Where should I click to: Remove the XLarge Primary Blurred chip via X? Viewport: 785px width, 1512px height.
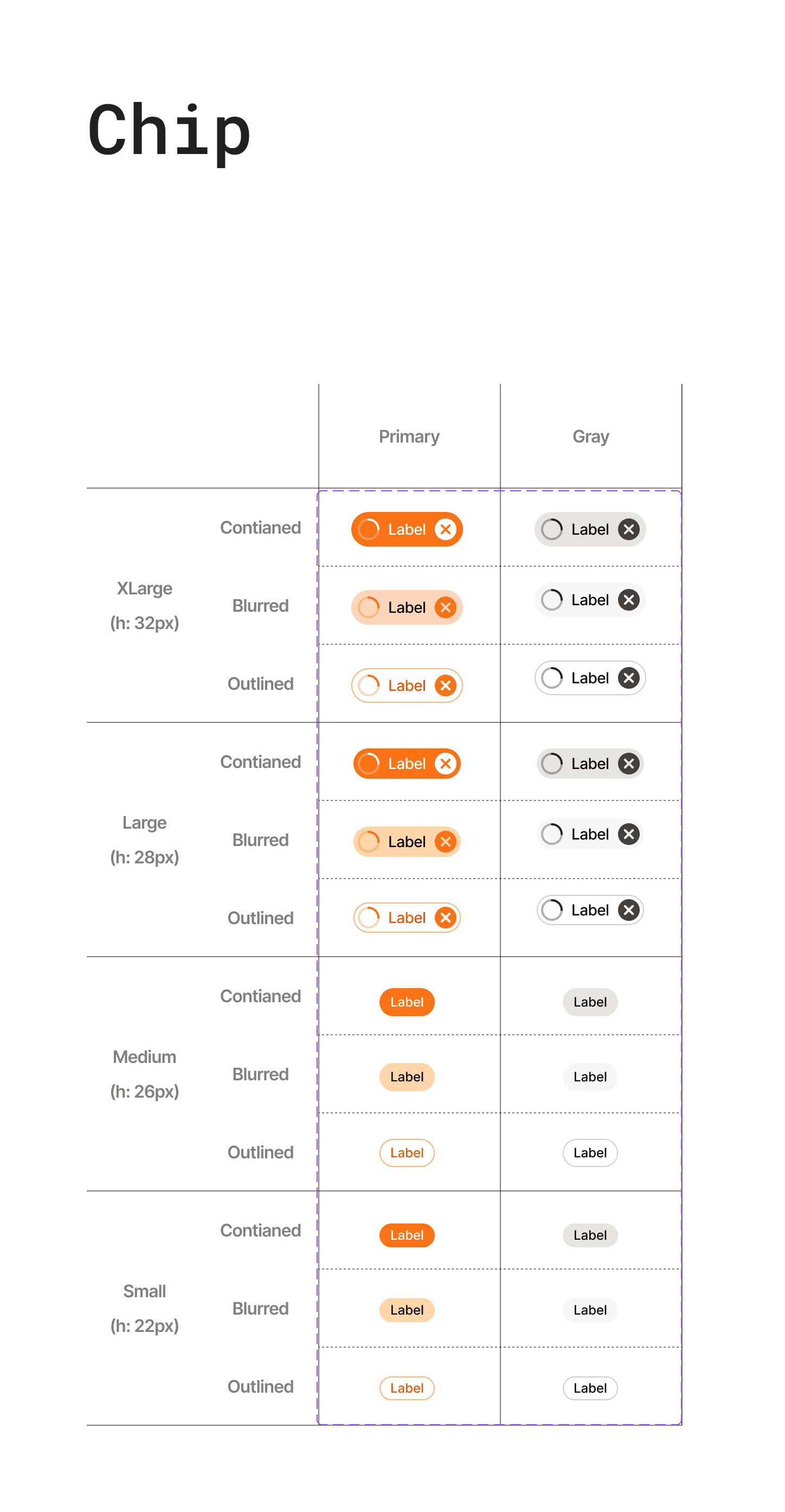(445, 607)
